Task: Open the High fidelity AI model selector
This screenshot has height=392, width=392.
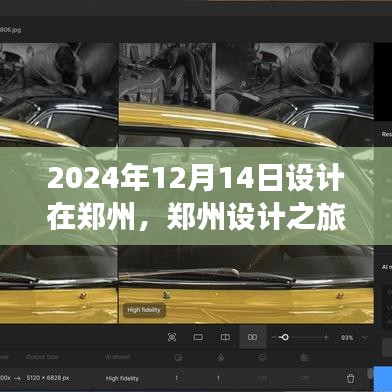Action: tap(122, 378)
